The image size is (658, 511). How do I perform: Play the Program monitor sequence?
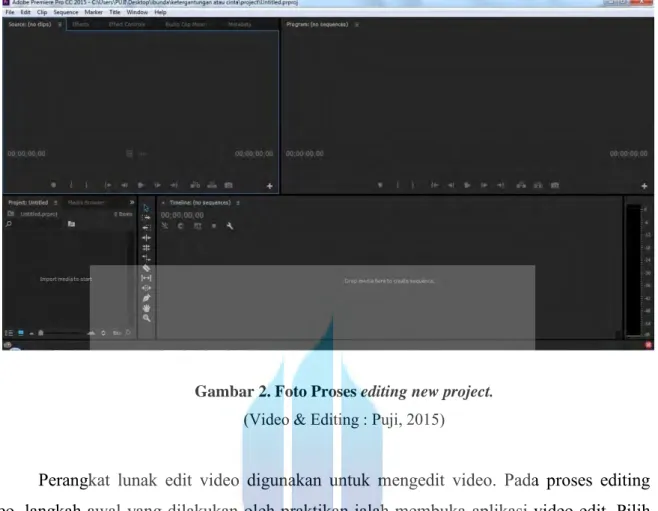467,185
